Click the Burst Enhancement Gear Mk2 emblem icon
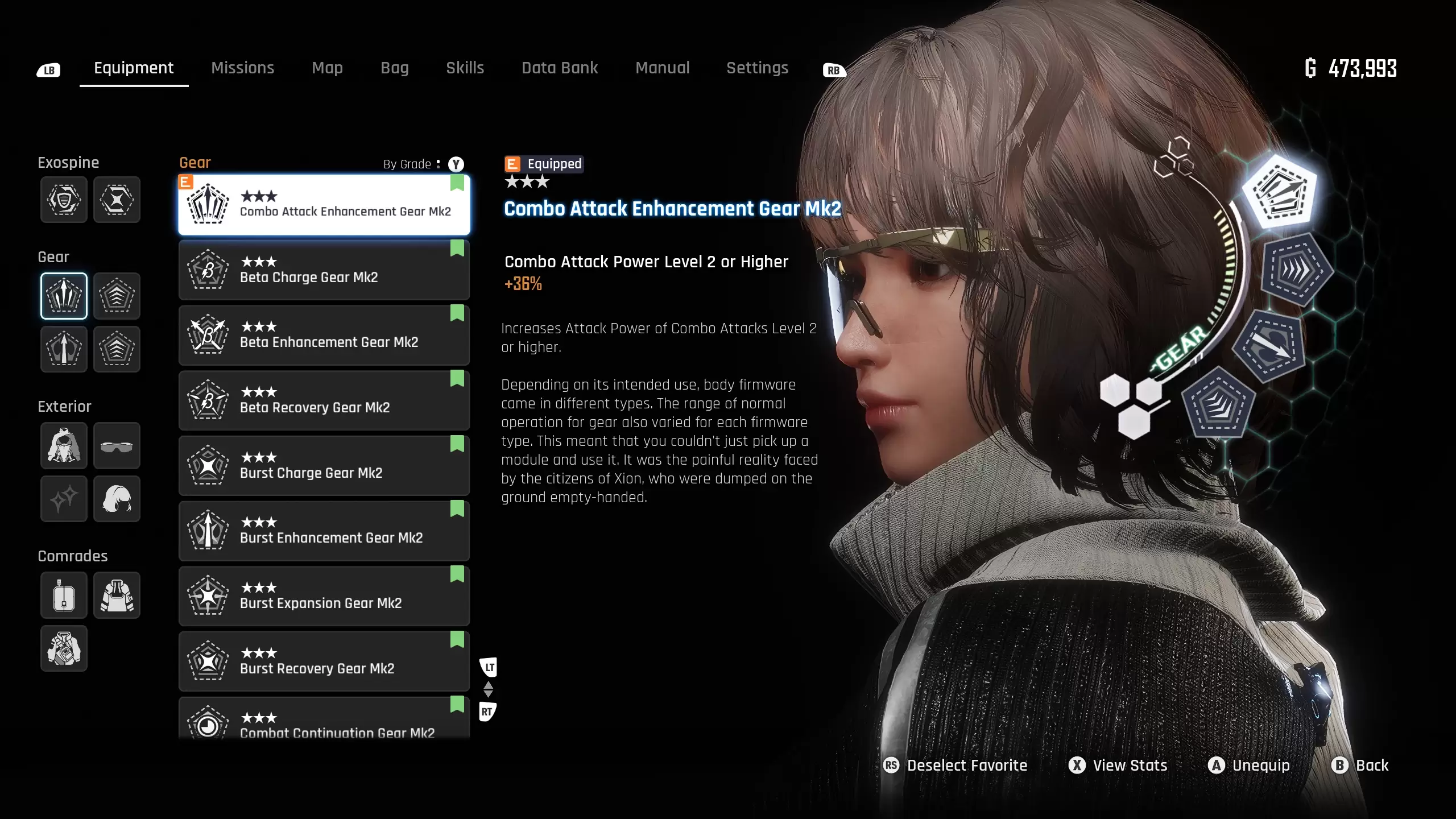 208,531
